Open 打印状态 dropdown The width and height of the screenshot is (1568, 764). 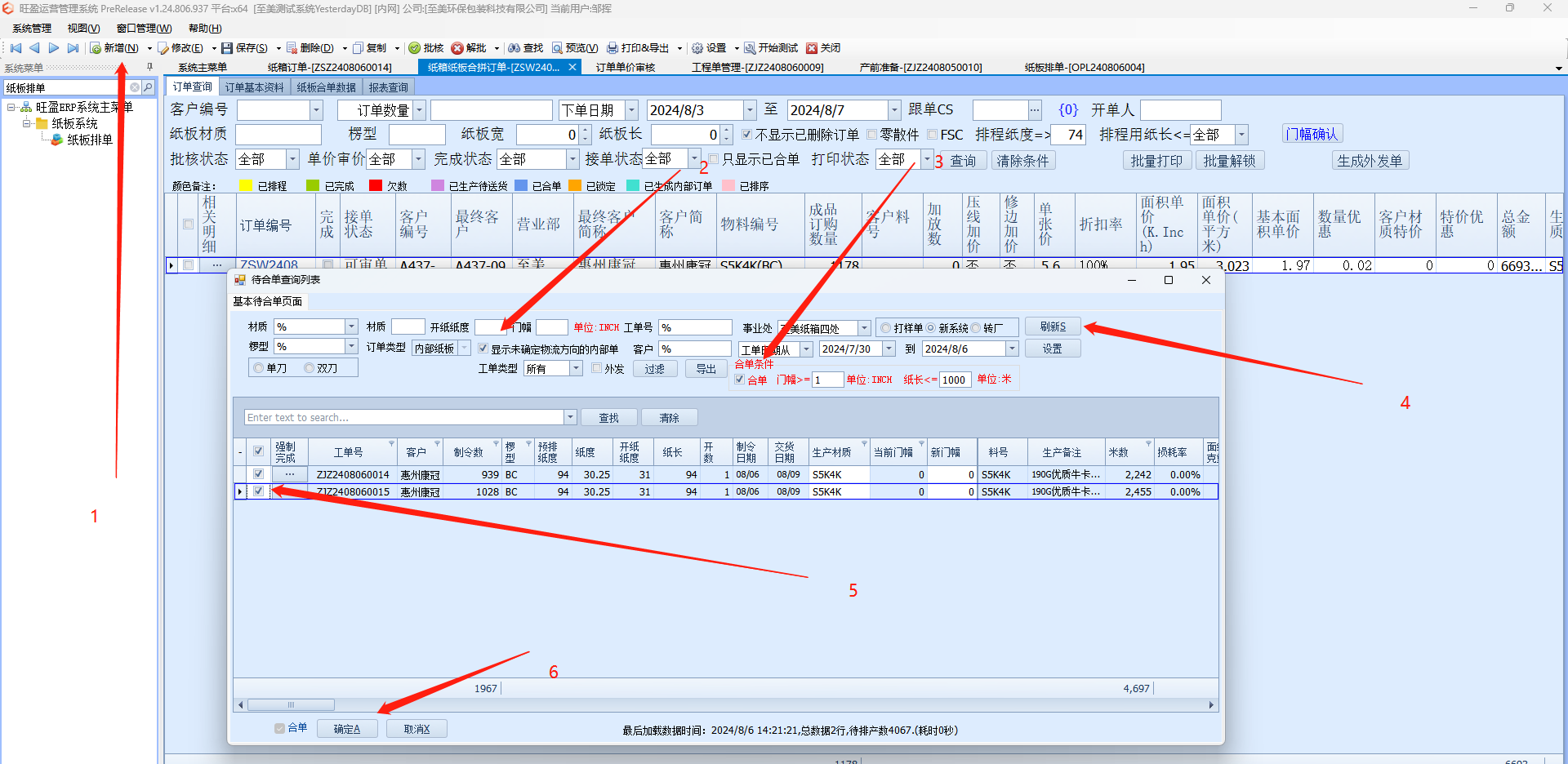click(x=927, y=159)
